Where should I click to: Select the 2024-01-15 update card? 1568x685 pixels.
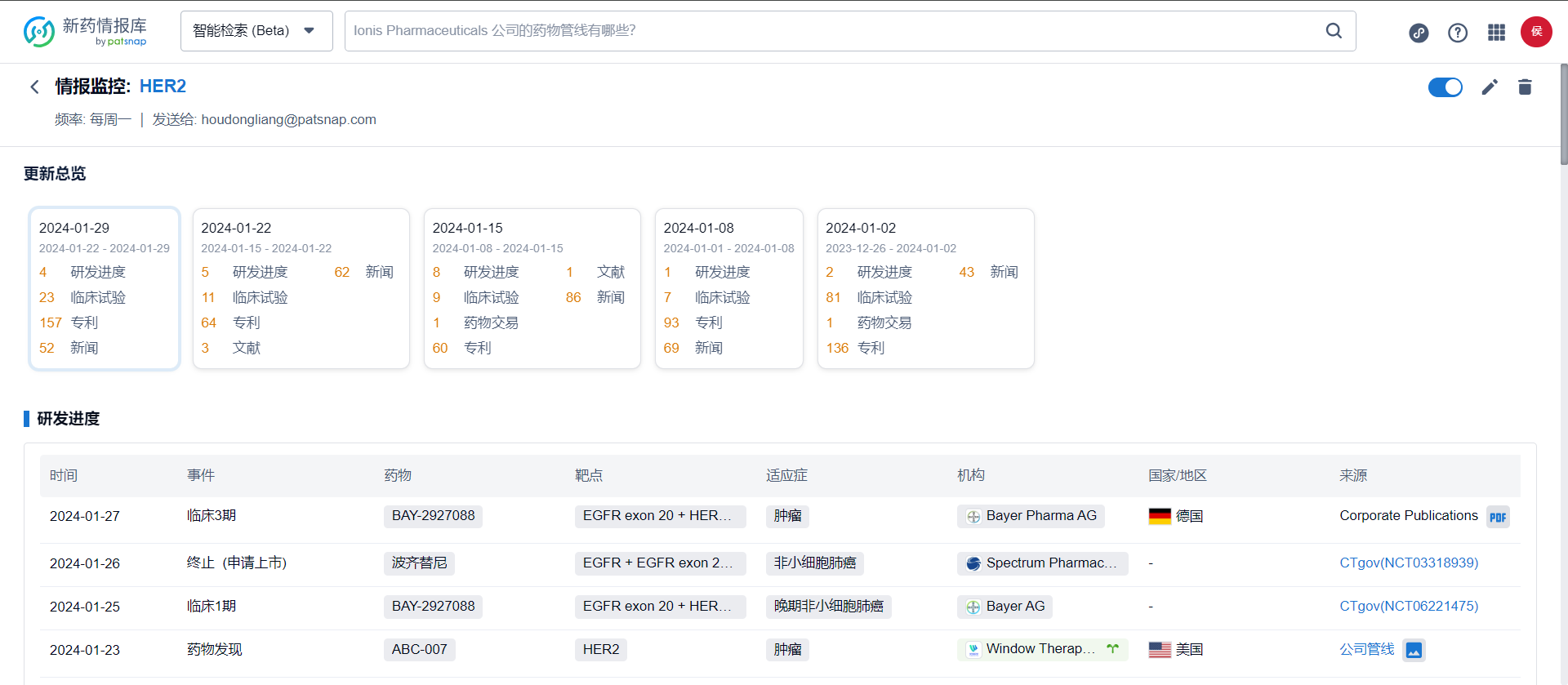[x=532, y=288]
